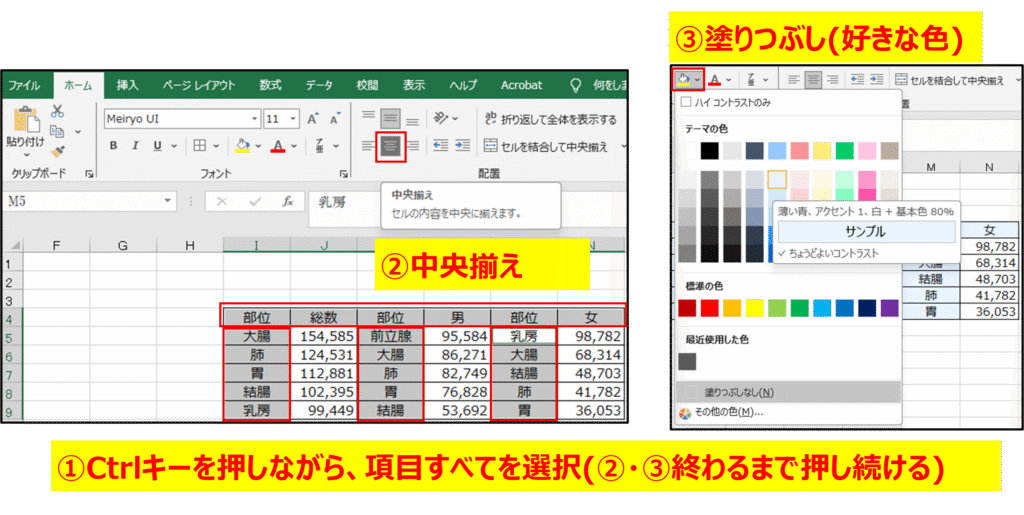
Task: Pick the yellow swatch in 標準の色
Action: point(753,308)
